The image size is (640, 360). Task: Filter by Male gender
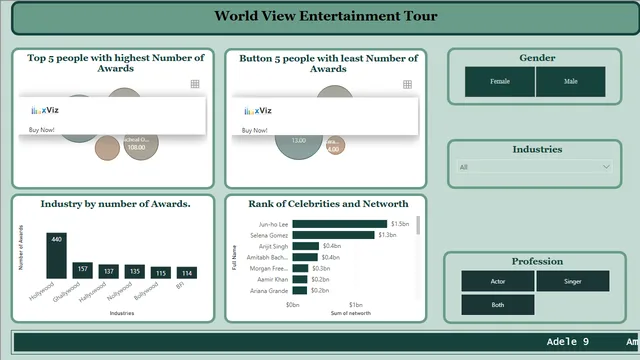tap(571, 82)
